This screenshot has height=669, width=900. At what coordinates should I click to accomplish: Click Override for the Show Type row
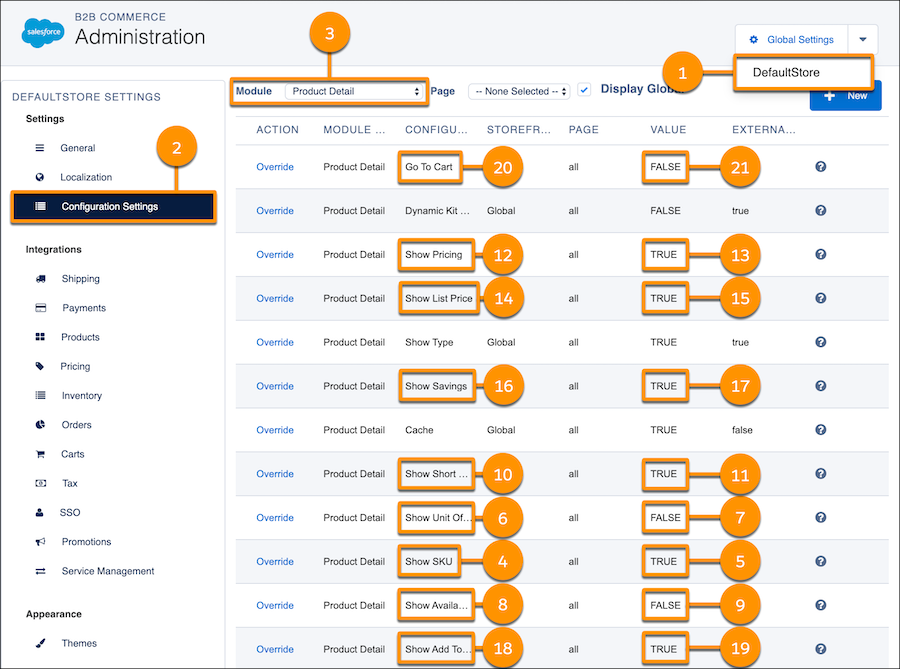pyautogui.click(x=275, y=343)
